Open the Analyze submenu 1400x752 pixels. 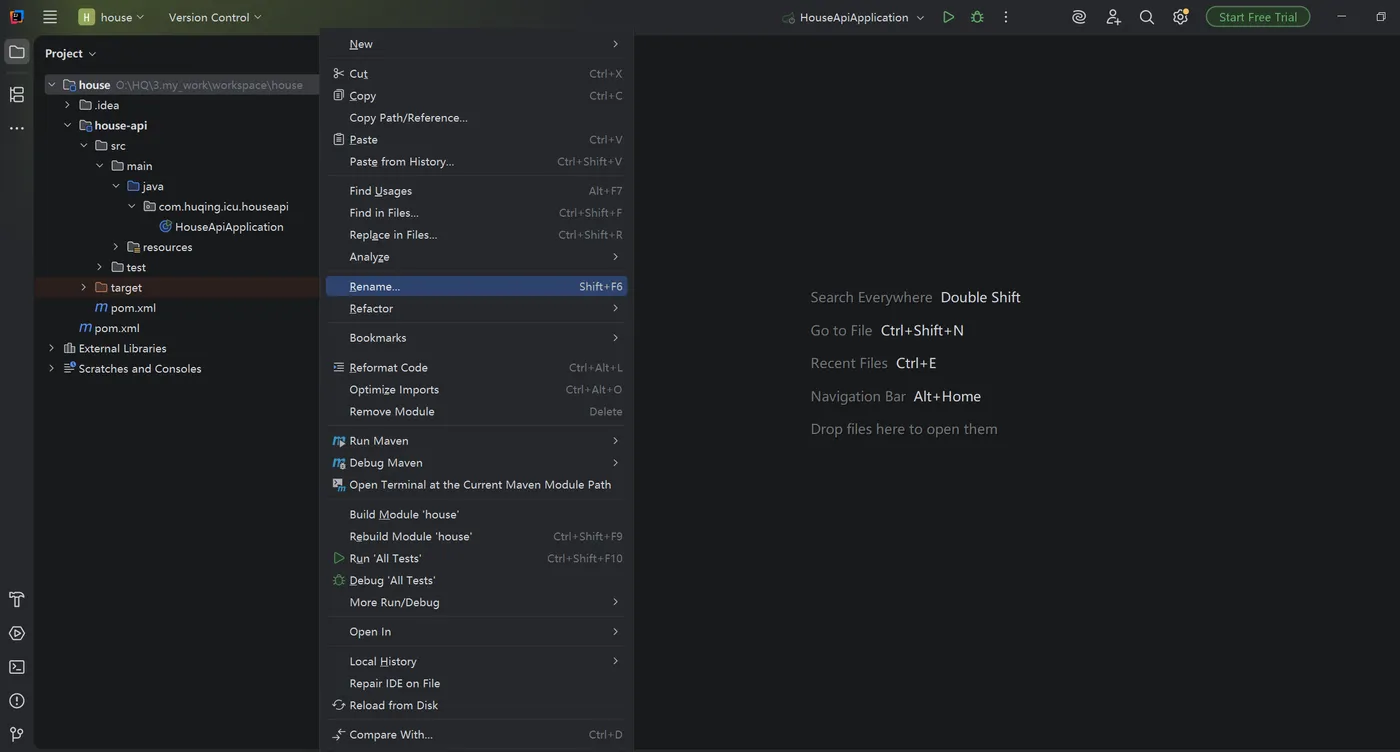(476, 257)
